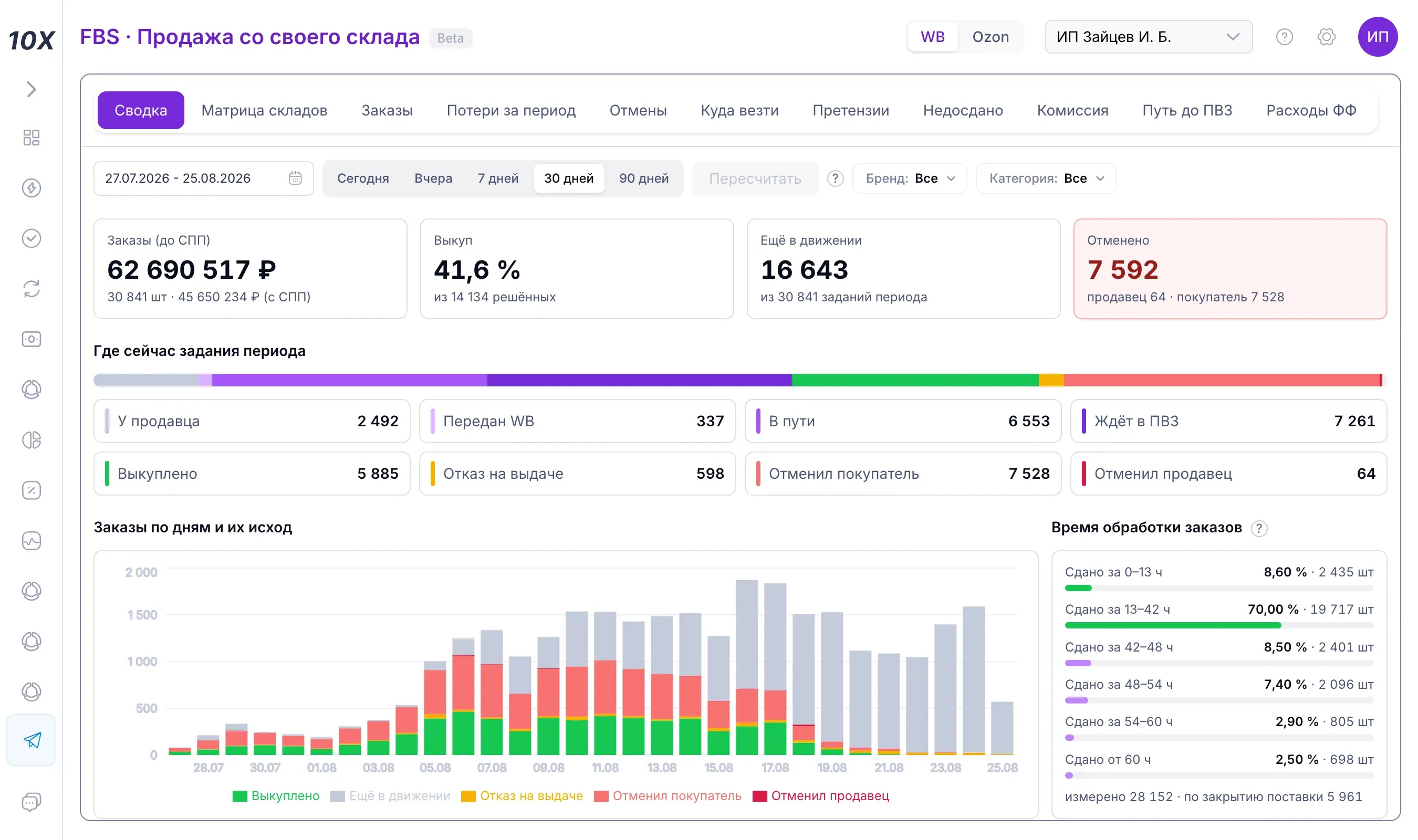Open the calendar icon in date field
Viewport: 1418px width, 840px height.
point(295,178)
